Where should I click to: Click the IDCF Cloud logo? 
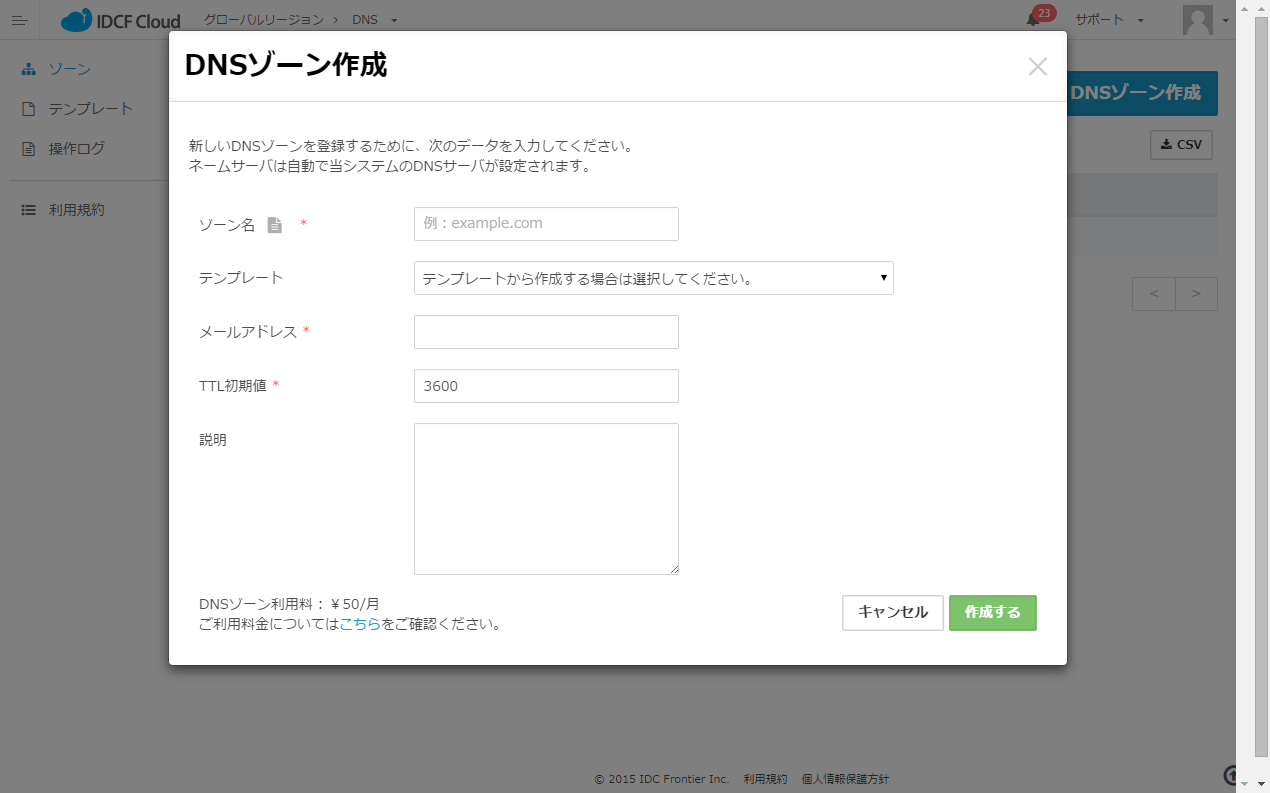click(120, 20)
